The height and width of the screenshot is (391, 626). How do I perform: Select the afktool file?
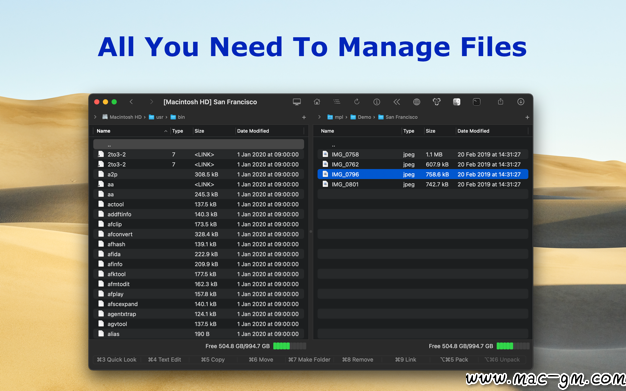coord(198,274)
